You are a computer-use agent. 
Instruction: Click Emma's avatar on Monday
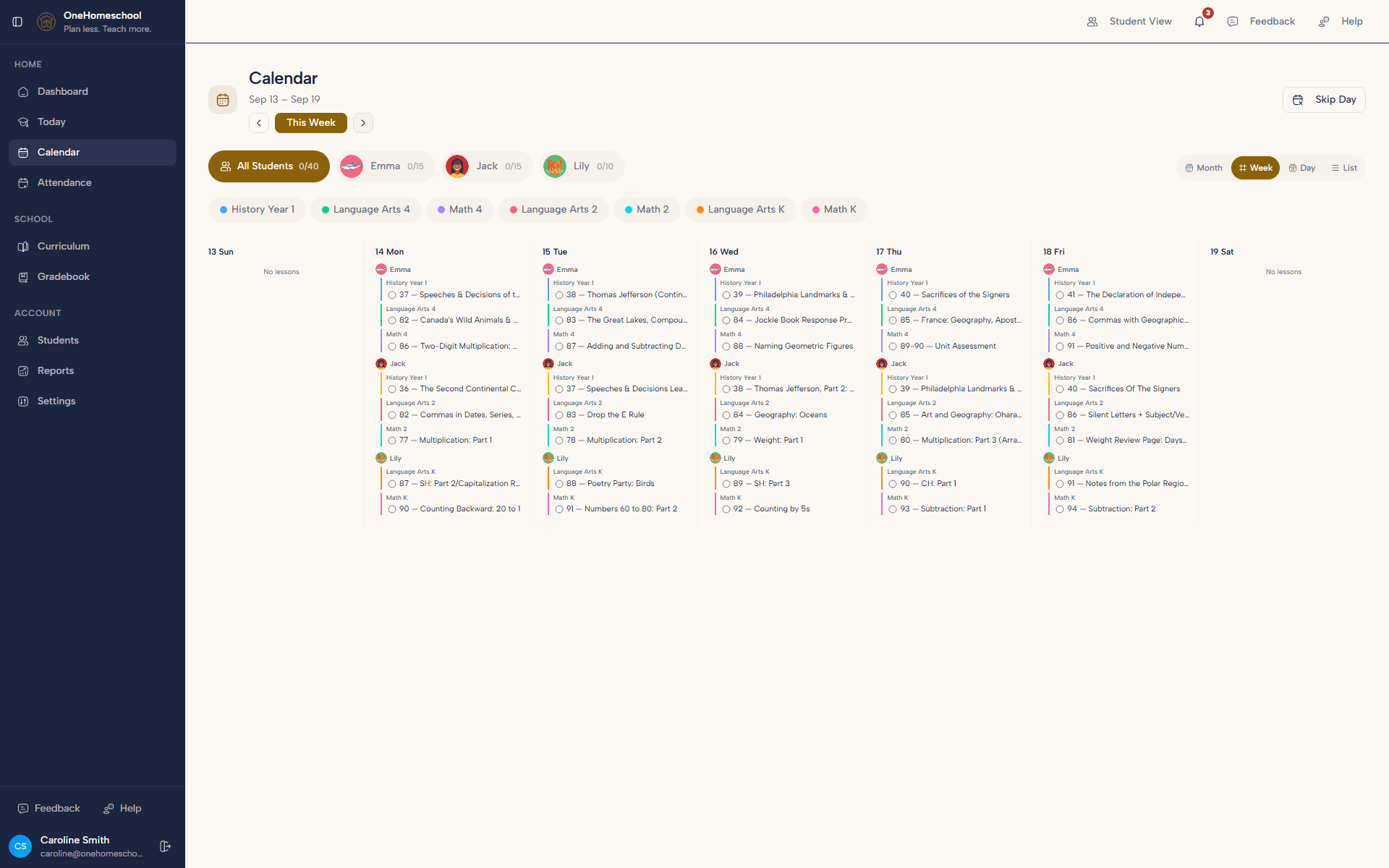pyautogui.click(x=381, y=269)
